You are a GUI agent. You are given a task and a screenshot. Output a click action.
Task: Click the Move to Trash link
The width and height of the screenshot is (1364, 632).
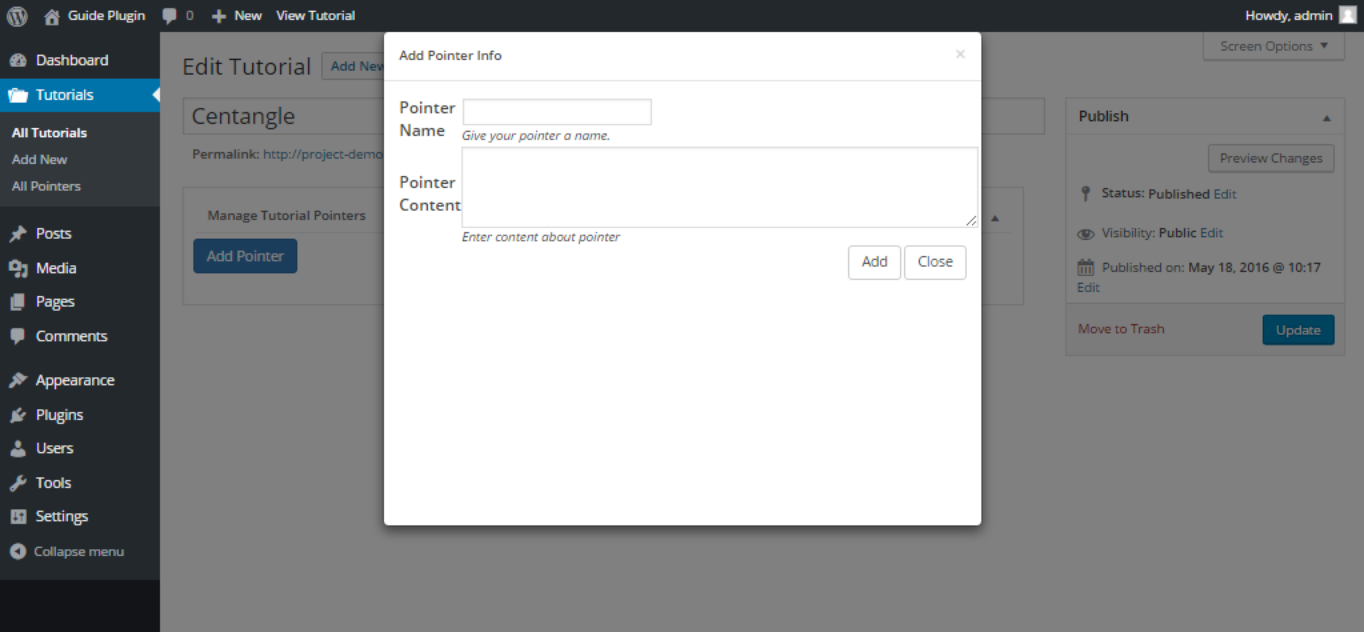click(x=1121, y=329)
